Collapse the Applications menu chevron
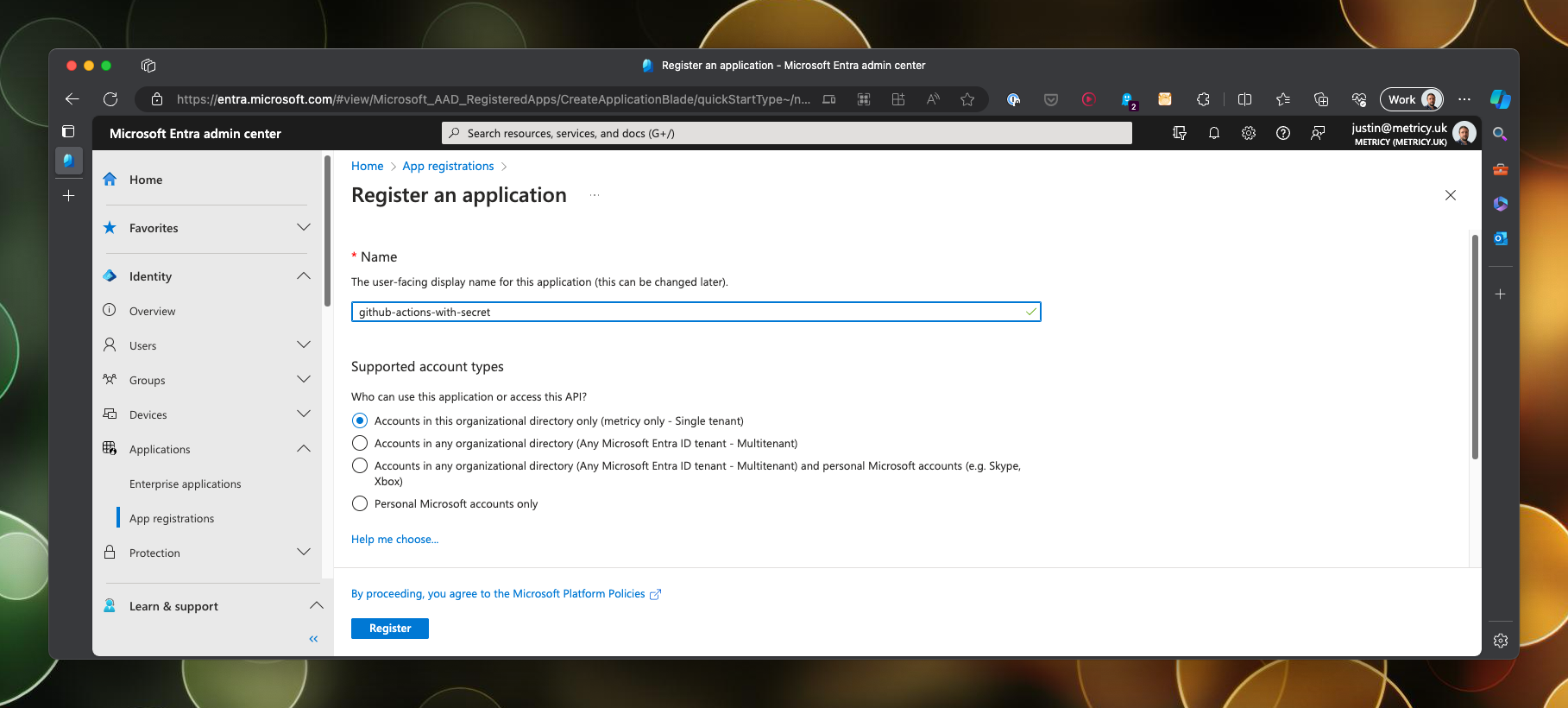 tap(304, 449)
